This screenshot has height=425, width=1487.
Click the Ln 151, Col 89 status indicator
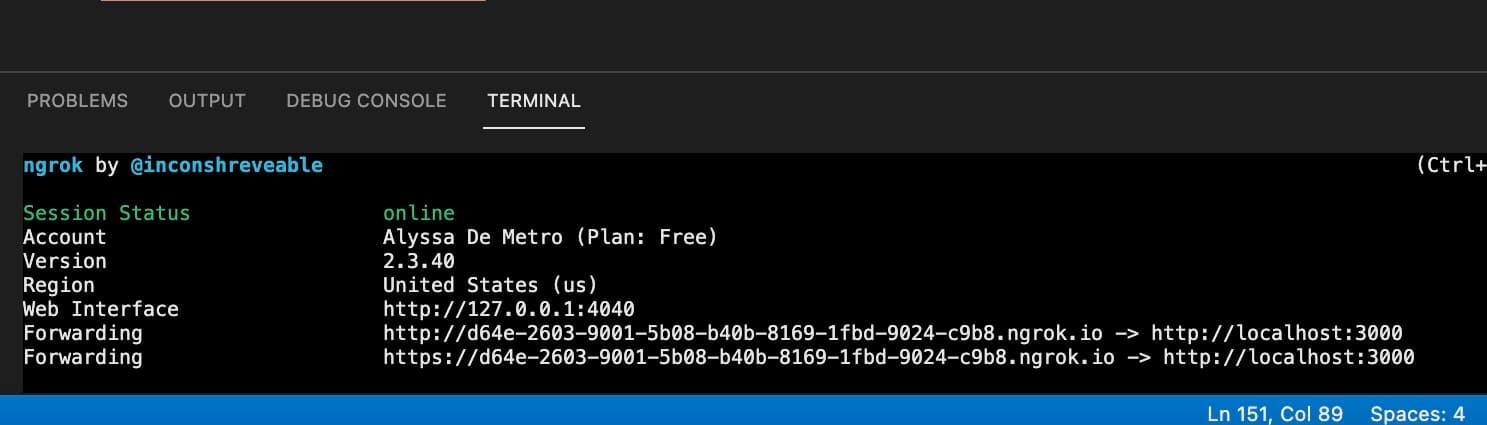[1275, 413]
